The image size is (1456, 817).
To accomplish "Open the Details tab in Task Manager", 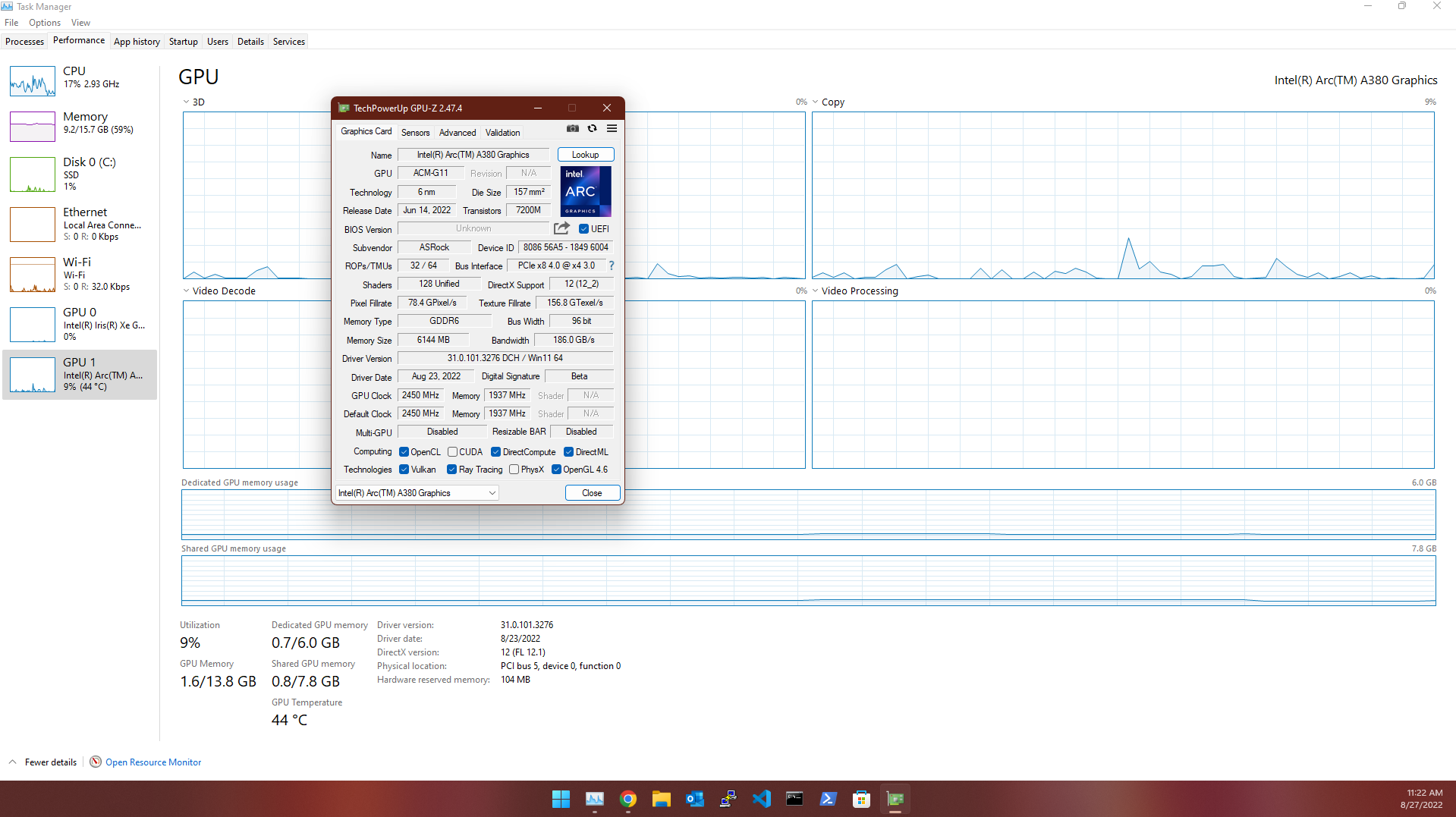I will 250,42.
